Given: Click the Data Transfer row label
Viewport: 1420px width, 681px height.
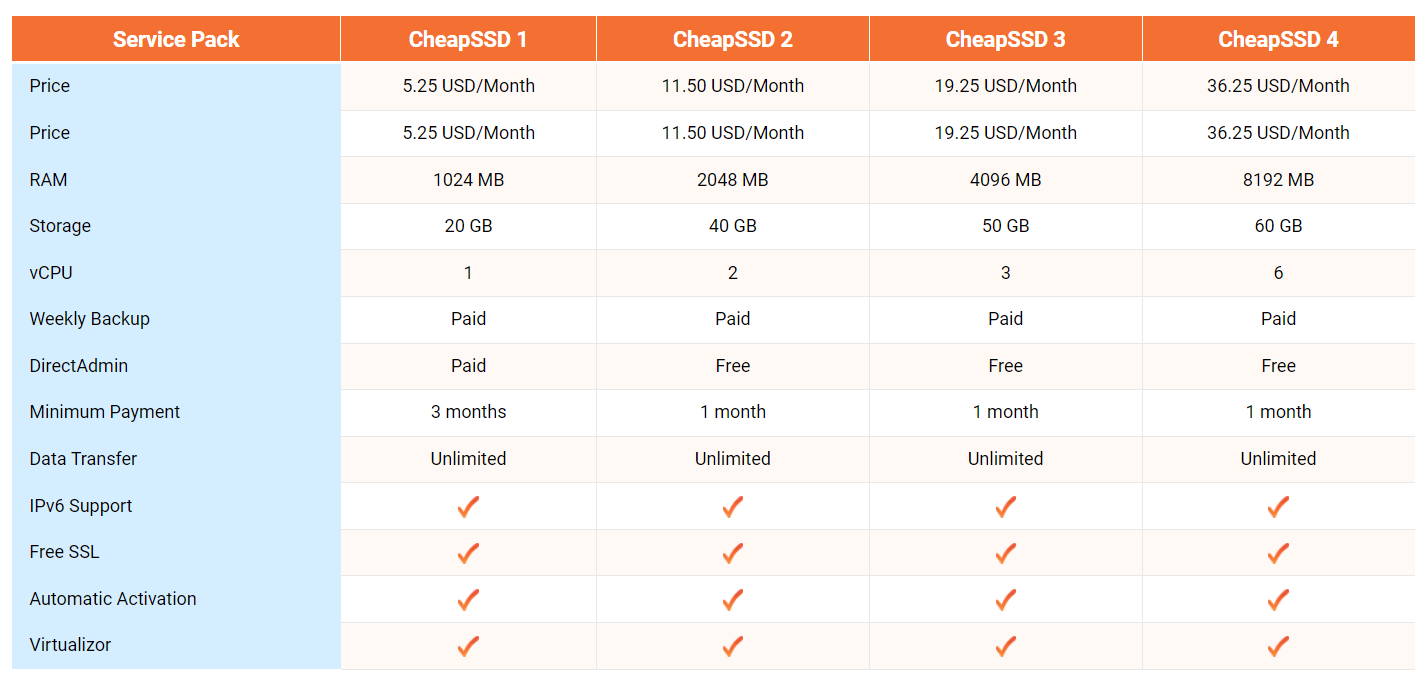Looking at the screenshot, I should (83, 459).
